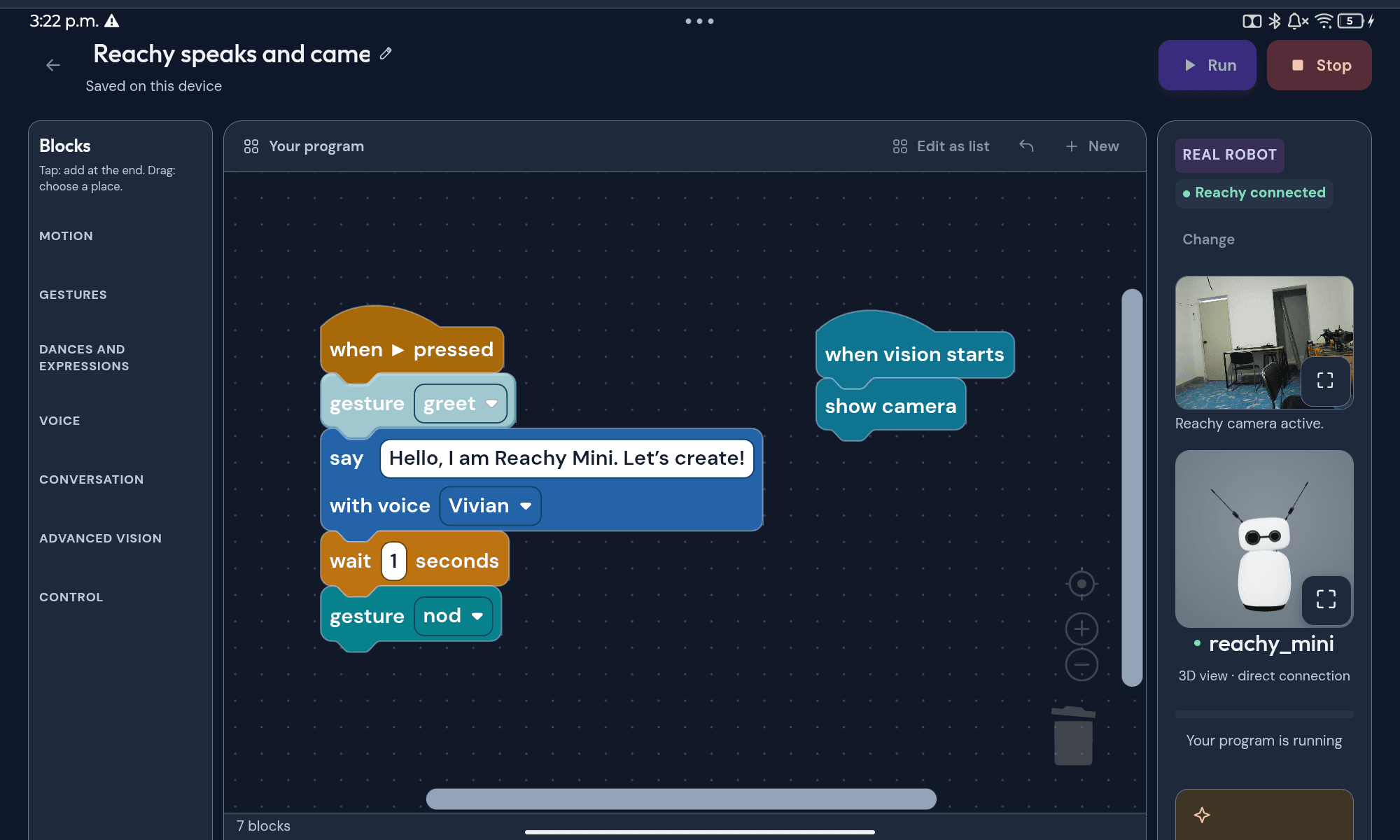
Task: Switch to Edit as list view
Action: click(941, 146)
